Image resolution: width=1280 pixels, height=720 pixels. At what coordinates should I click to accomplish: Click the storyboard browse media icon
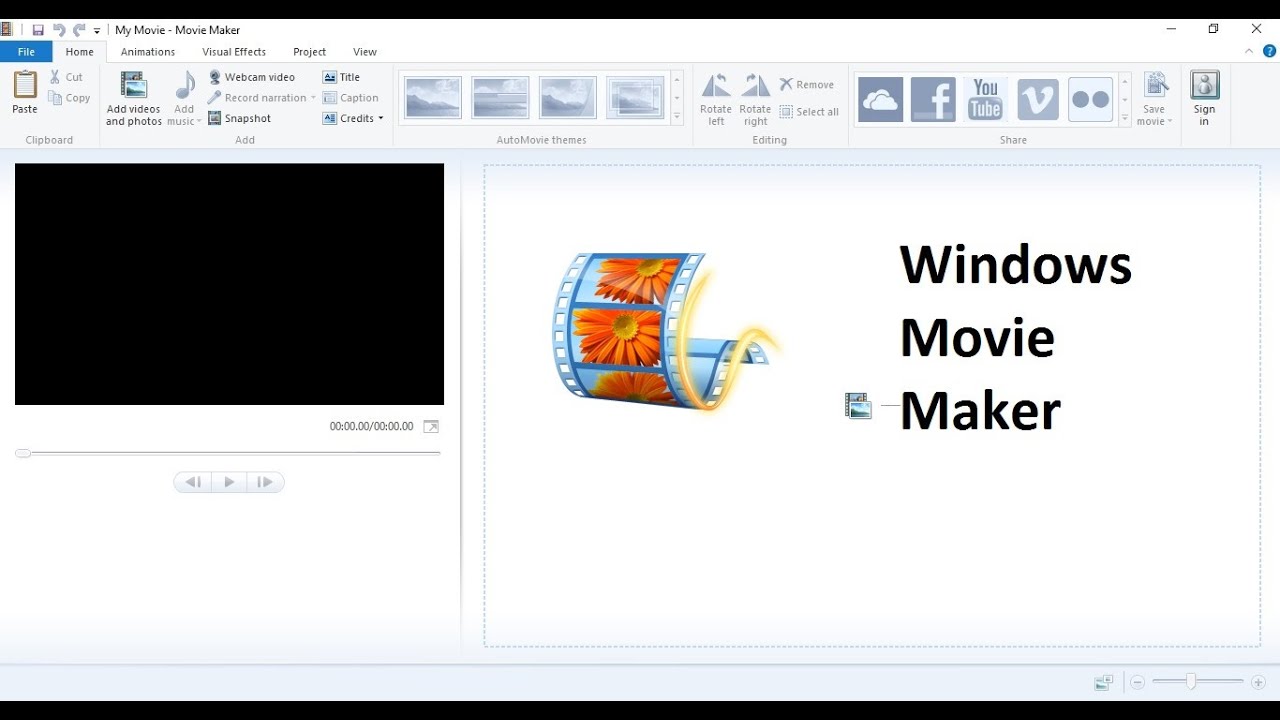[858, 405]
